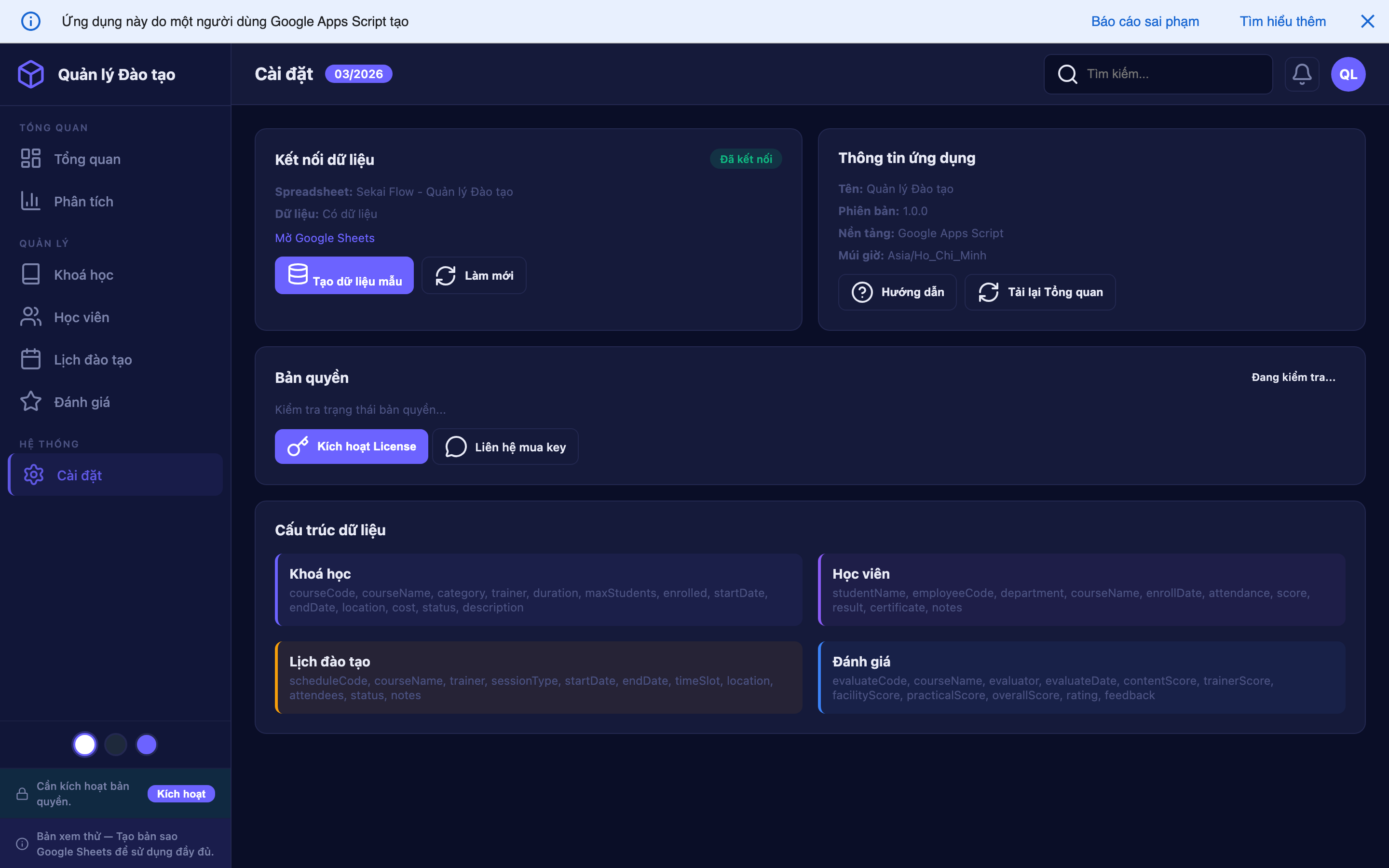Select the dark theme color dot

point(115,745)
